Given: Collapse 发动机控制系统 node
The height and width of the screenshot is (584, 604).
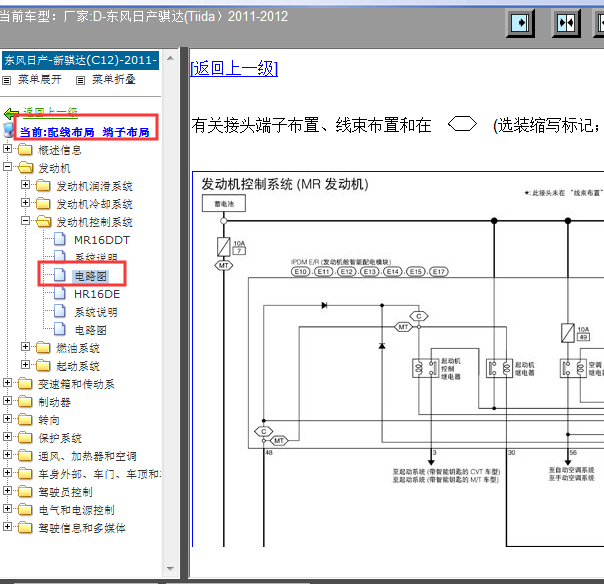Looking at the screenshot, I should pos(25,220).
